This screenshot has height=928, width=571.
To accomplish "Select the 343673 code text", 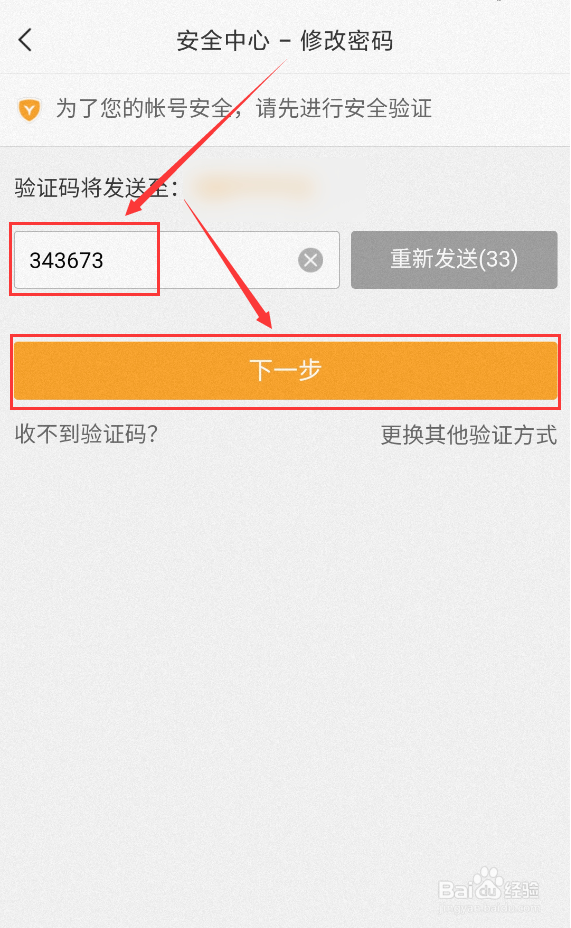I will [66, 260].
